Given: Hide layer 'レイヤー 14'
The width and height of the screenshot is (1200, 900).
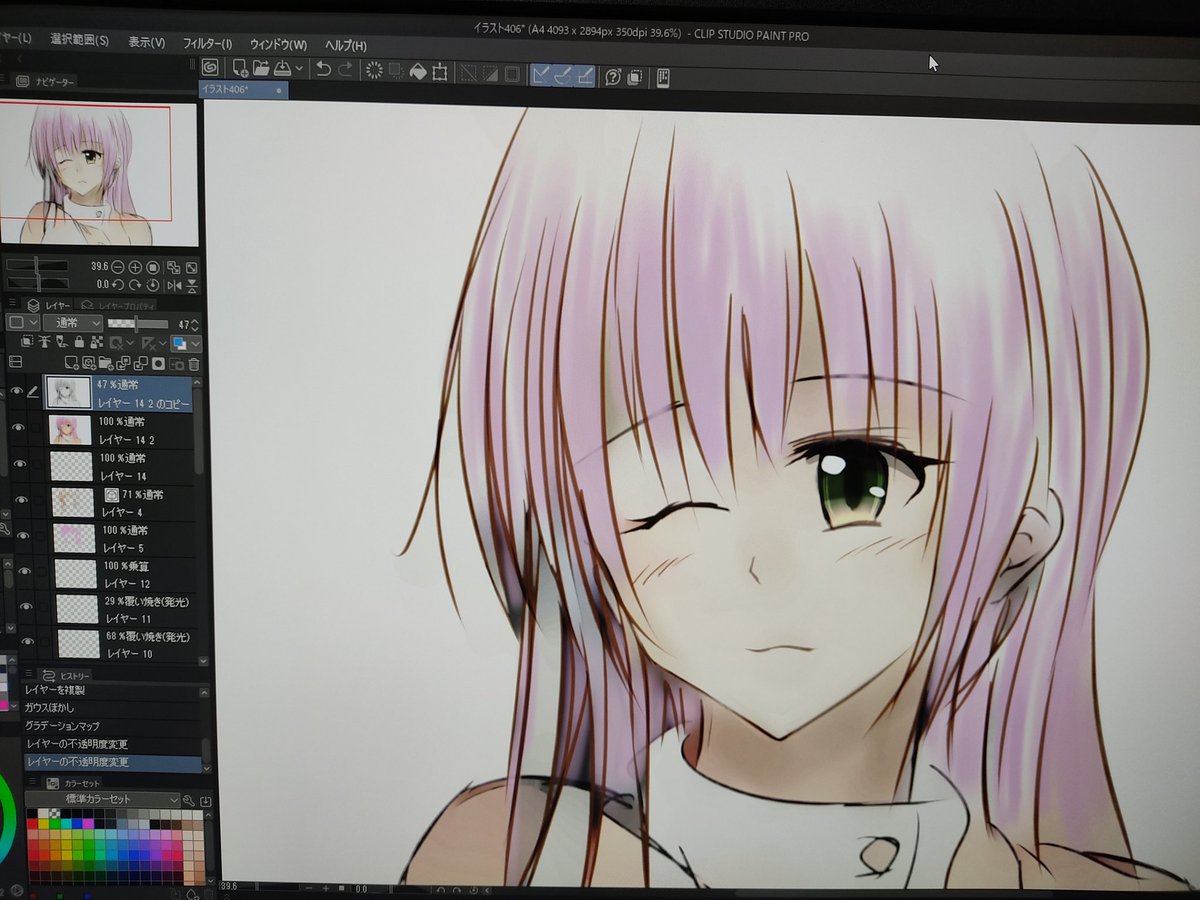Looking at the screenshot, I should [x=18, y=464].
